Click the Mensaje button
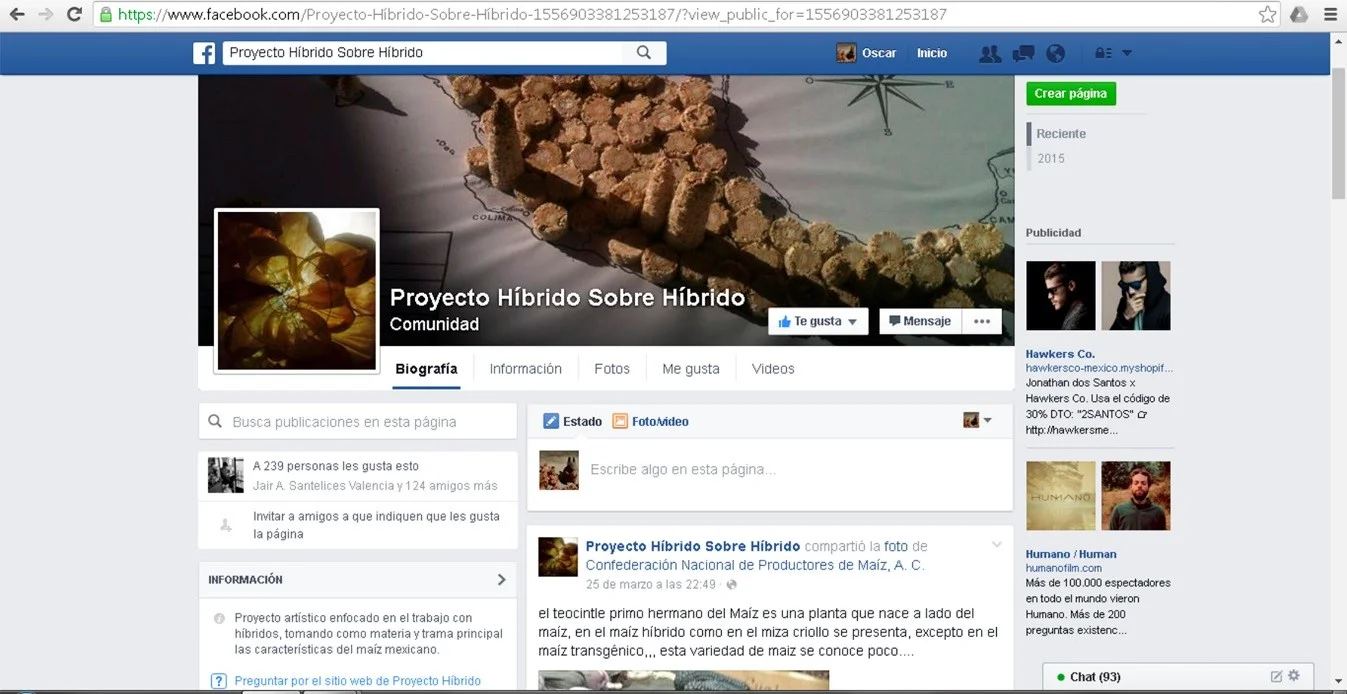Image resolution: width=1347 pixels, height=694 pixels. pos(920,321)
